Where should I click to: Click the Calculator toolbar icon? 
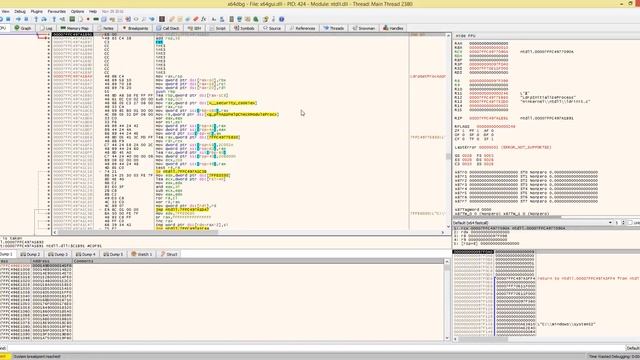tap(231, 19)
